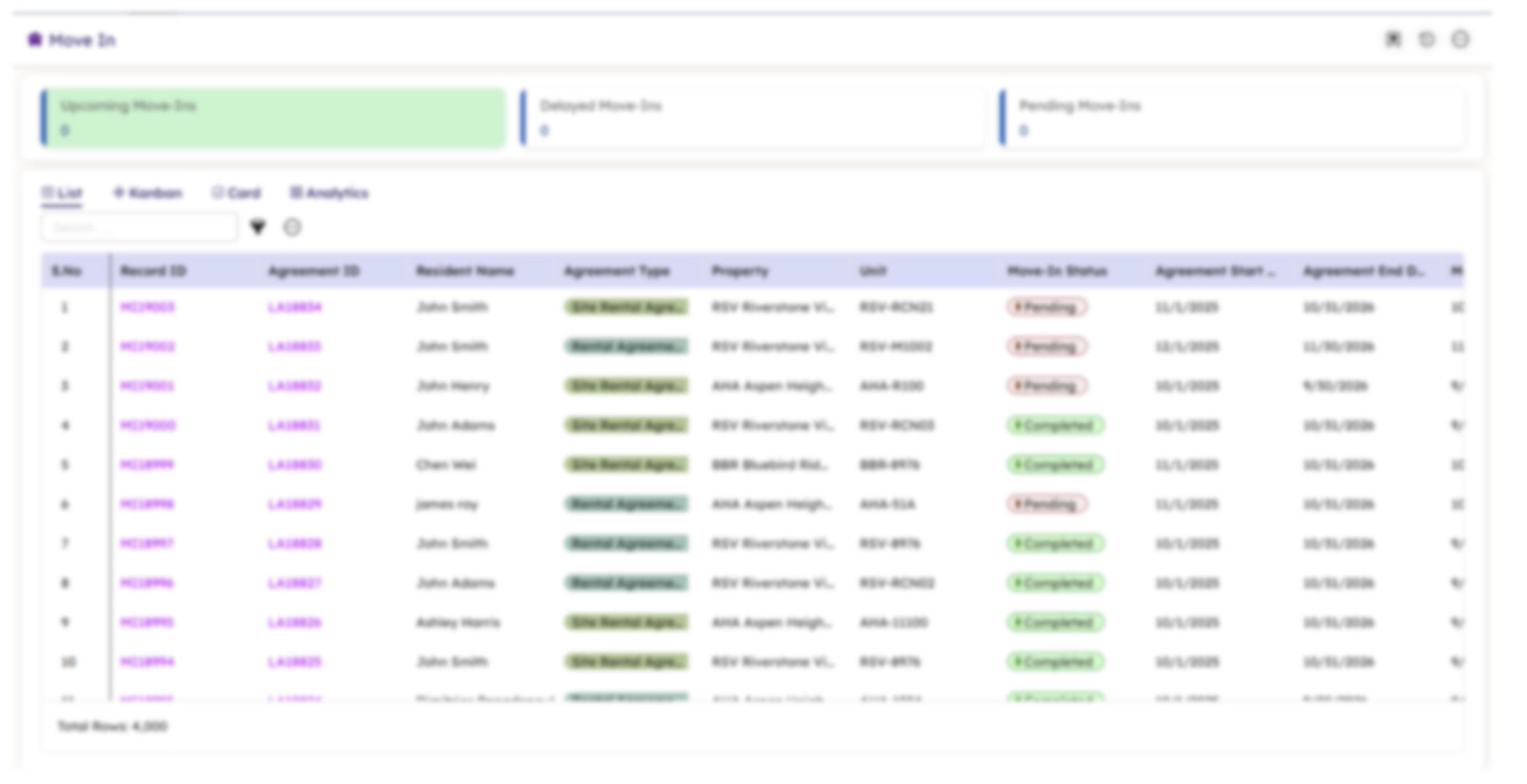Click the rightmost circle icon in page header
The height and width of the screenshot is (784, 1527).
coord(1460,40)
